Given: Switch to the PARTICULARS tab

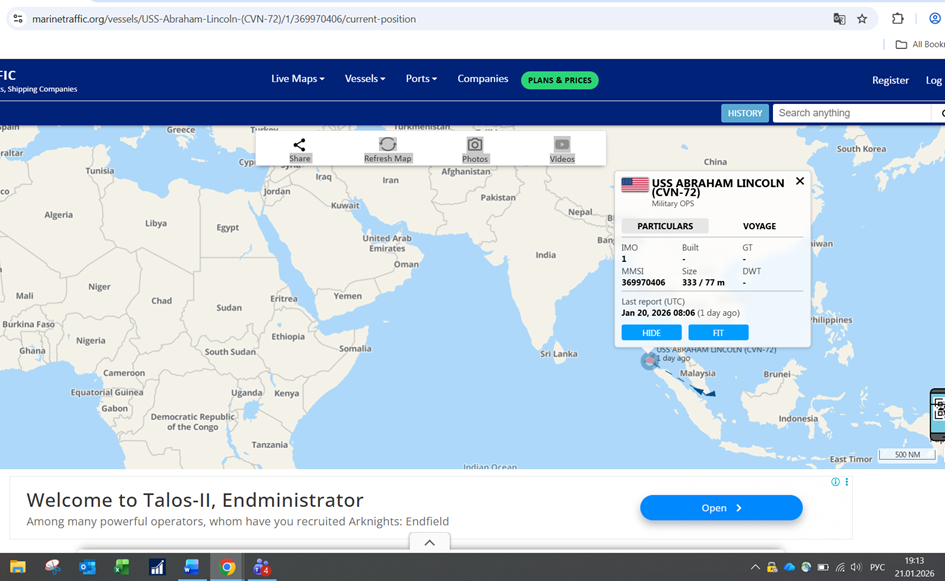Looking at the screenshot, I should coord(665,226).
